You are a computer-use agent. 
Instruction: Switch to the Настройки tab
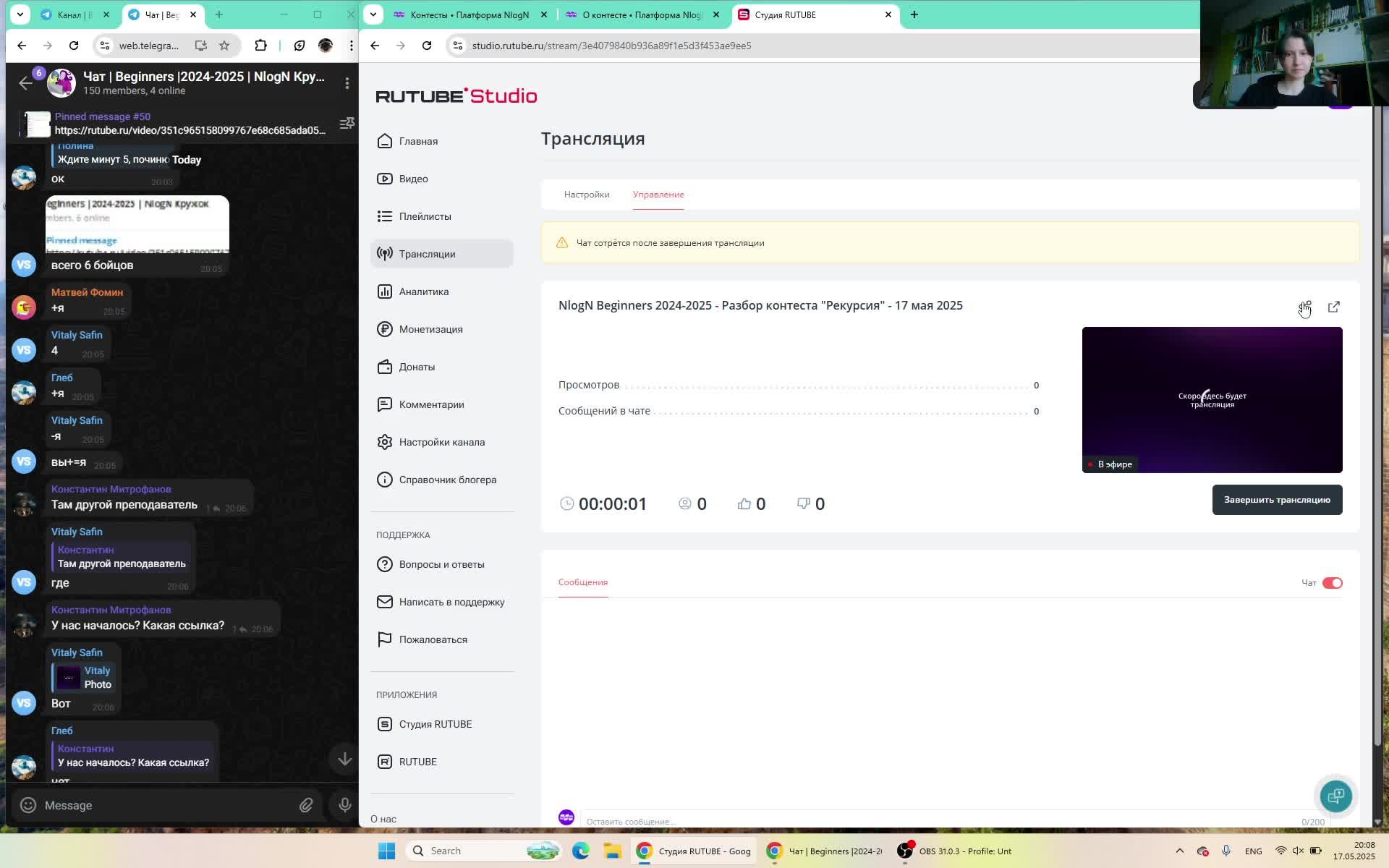[x=586, y=195]
